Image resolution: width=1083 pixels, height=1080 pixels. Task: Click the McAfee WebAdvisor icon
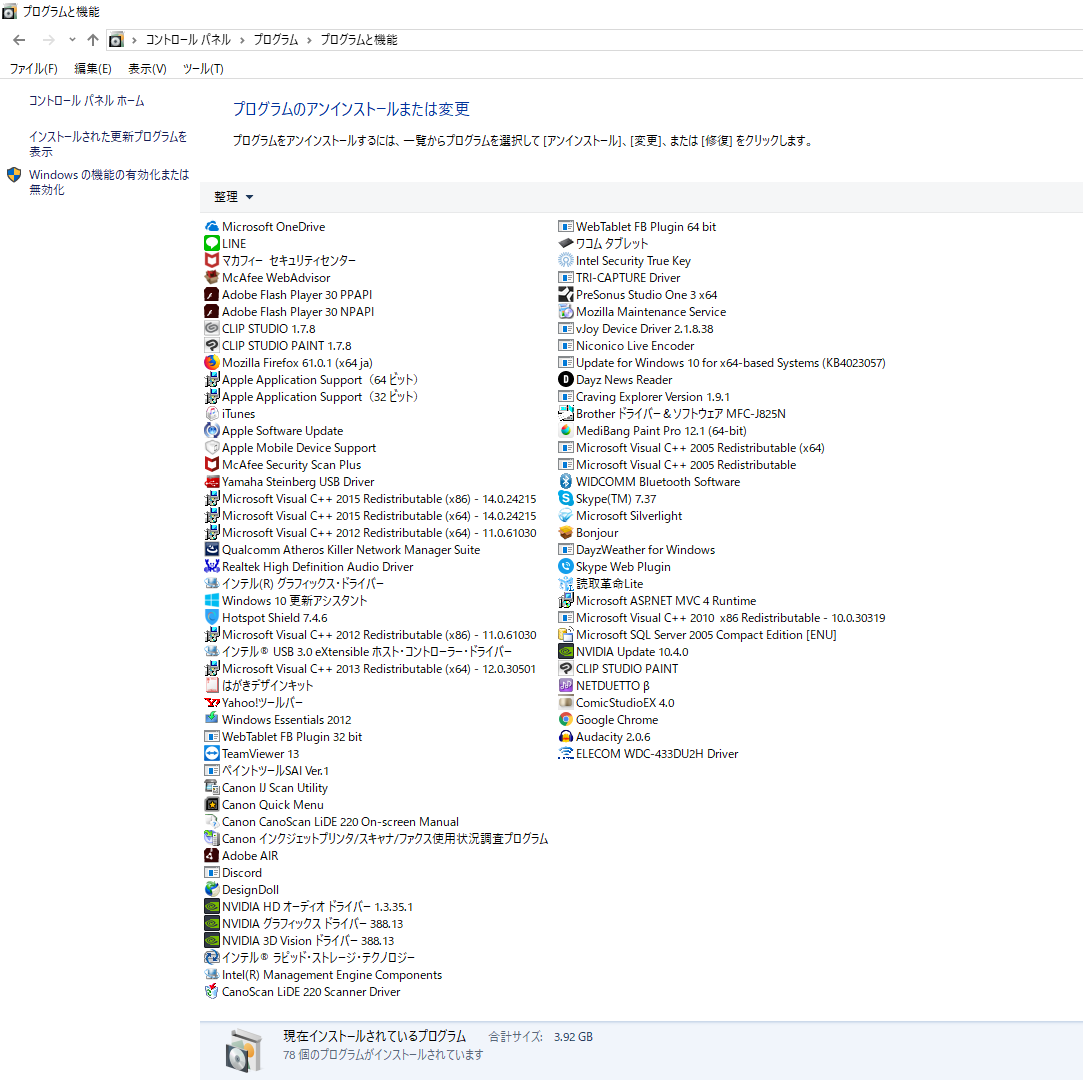[212, 278]
